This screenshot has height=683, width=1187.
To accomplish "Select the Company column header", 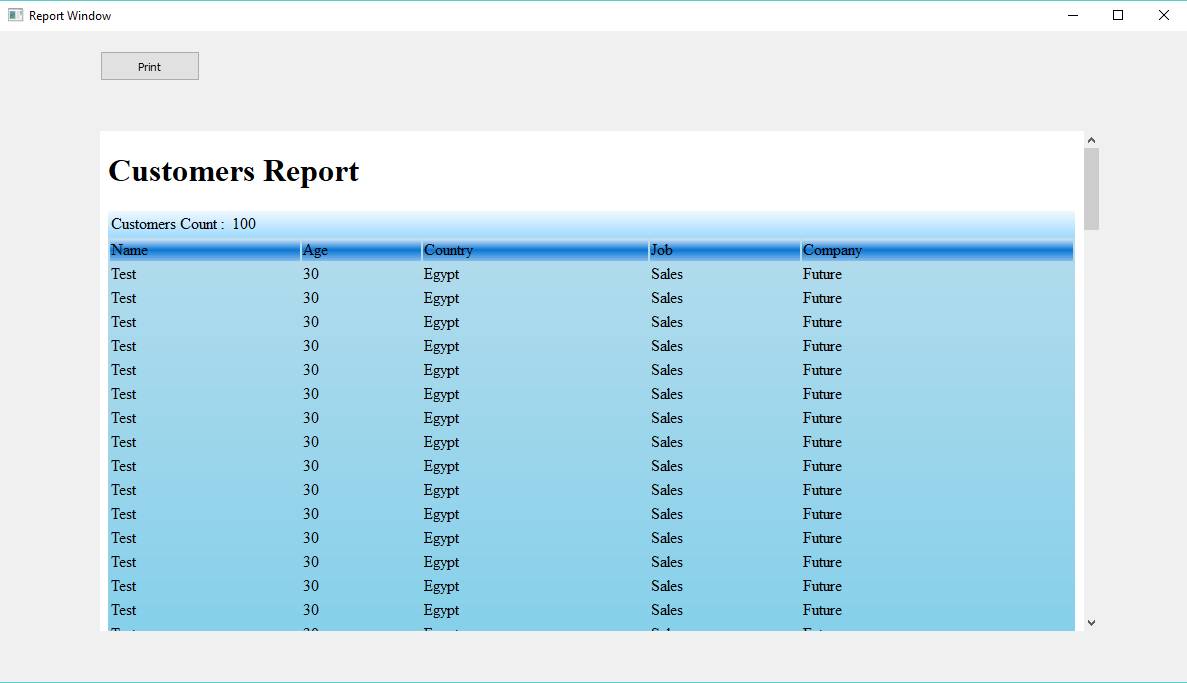I will click(x=832, y=250).
